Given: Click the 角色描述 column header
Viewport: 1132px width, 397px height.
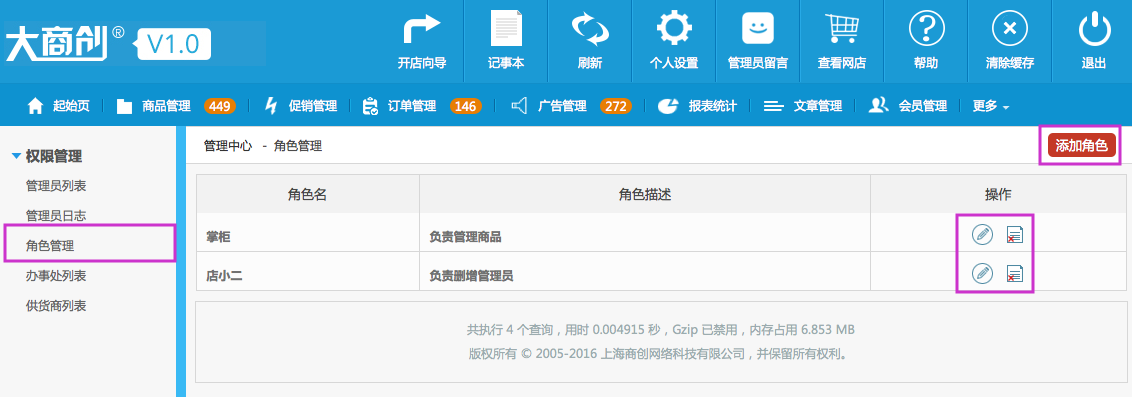Looking at the screenshot, I should [645, 194].
